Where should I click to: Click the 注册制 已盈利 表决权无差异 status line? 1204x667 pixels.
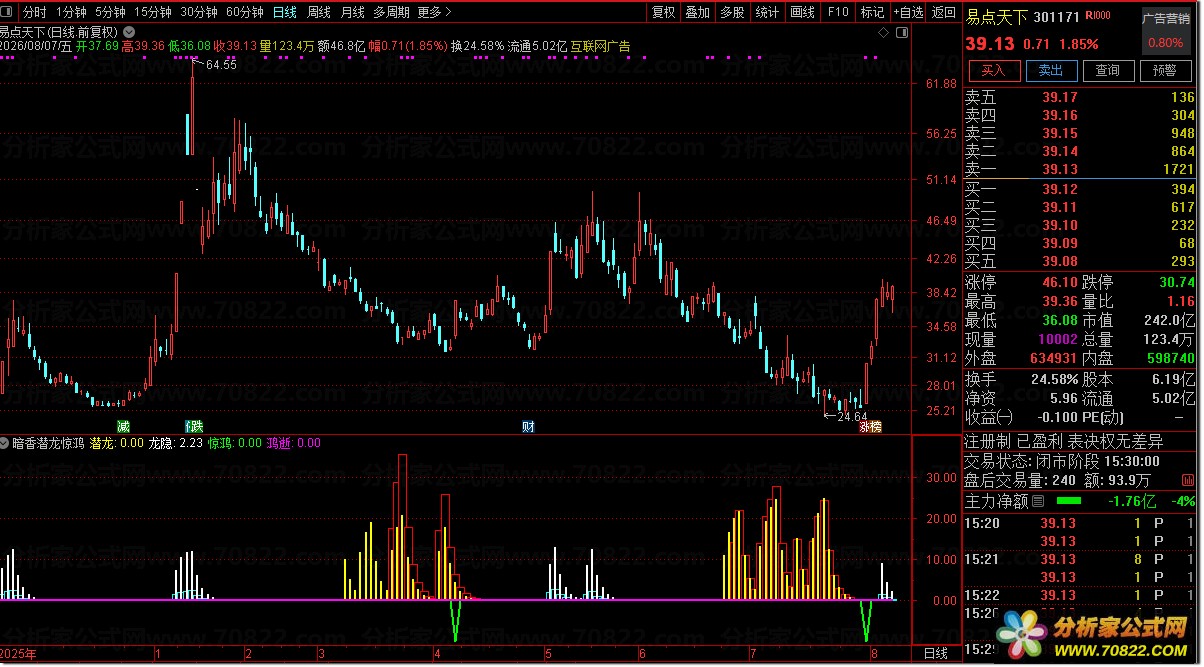[1064, 441]
